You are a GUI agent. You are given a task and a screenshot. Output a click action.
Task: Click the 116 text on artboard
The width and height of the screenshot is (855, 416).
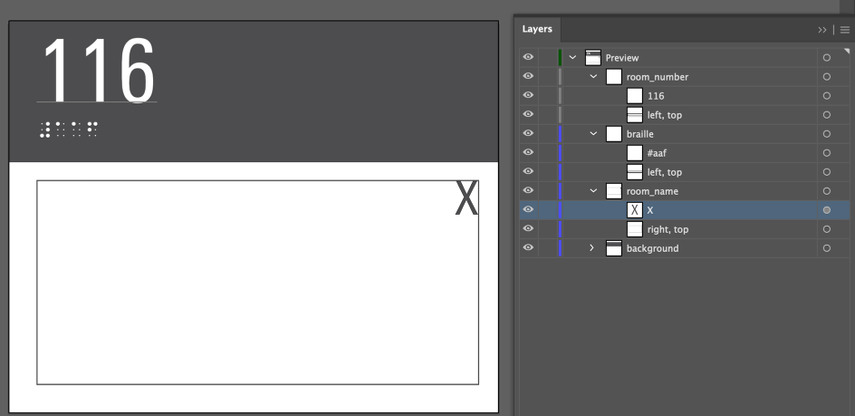point(99,71)
